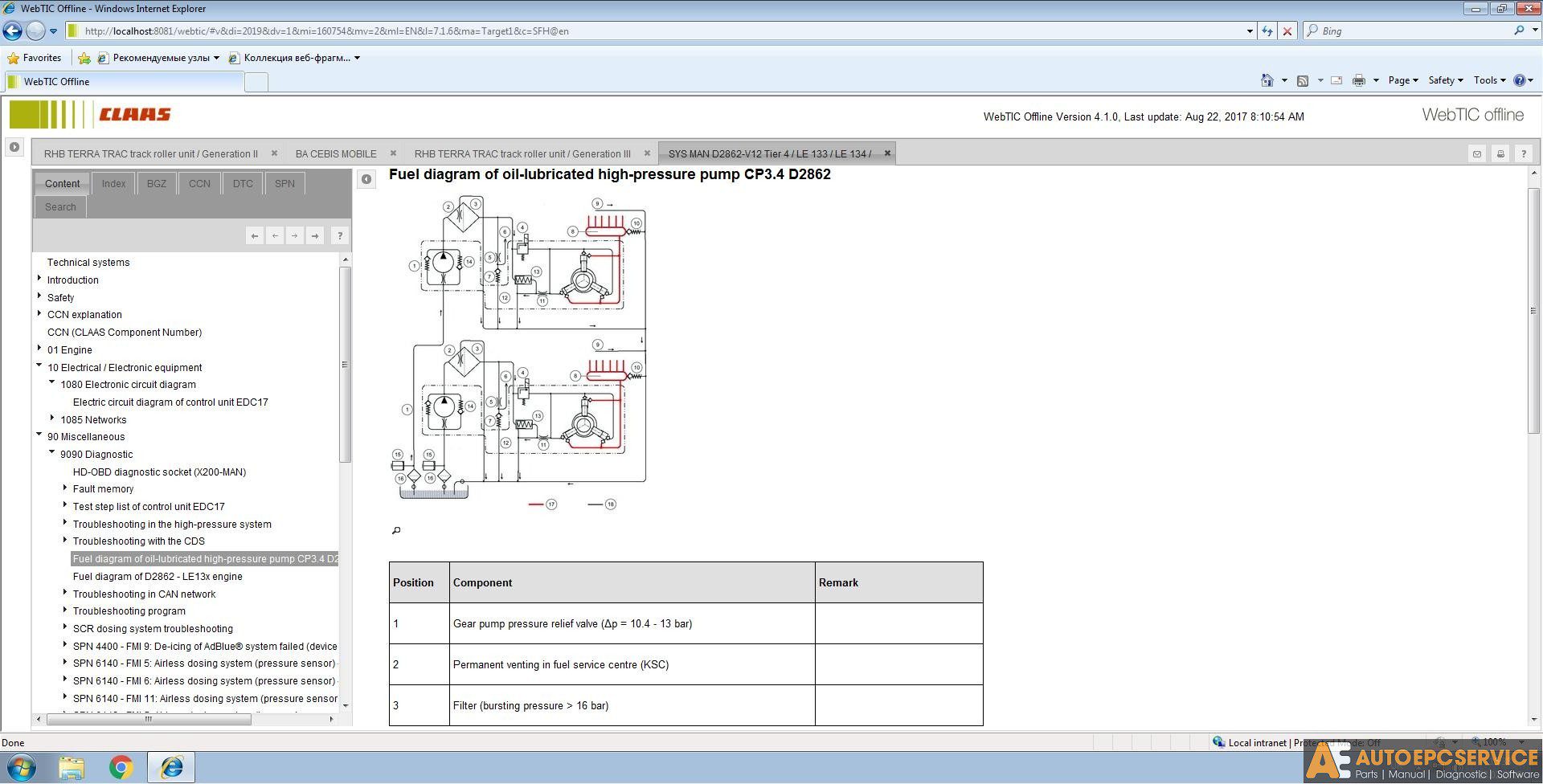This screenshot has height=784, width=1543.
Task: Click the Add to Favorites bar icon
Action: pyautogui.click(x=84, y=58)
